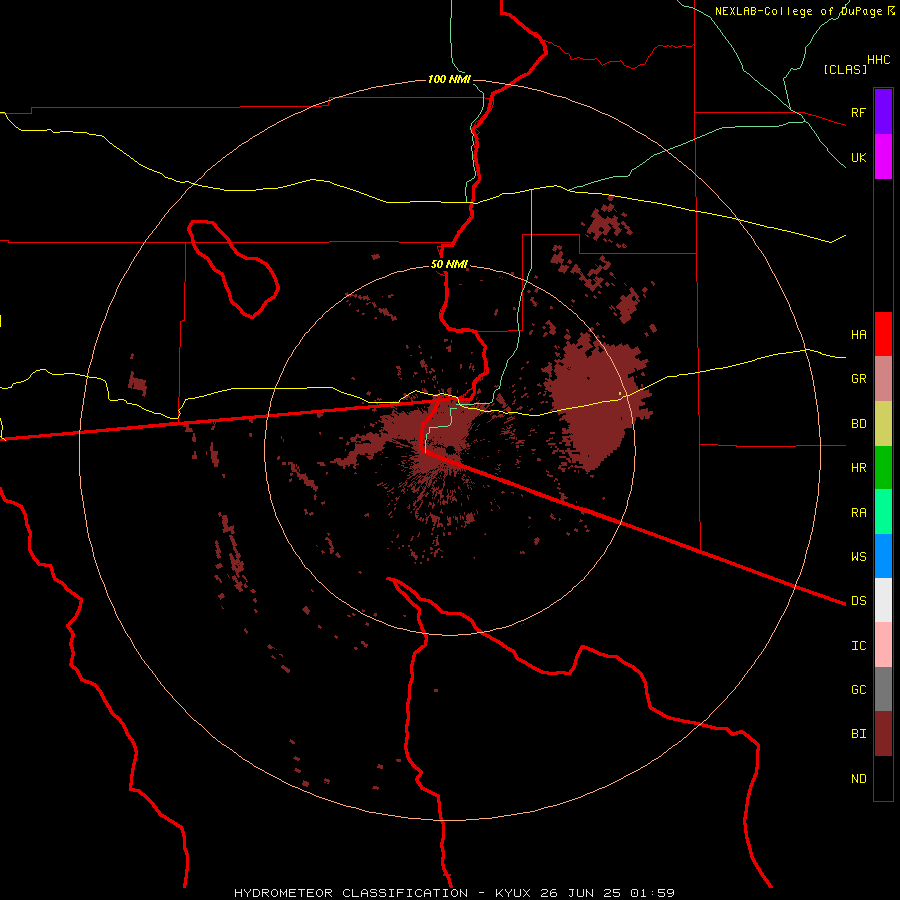Click the GR legend label
This screenshot has height=900, width=900.
[858, 379]
